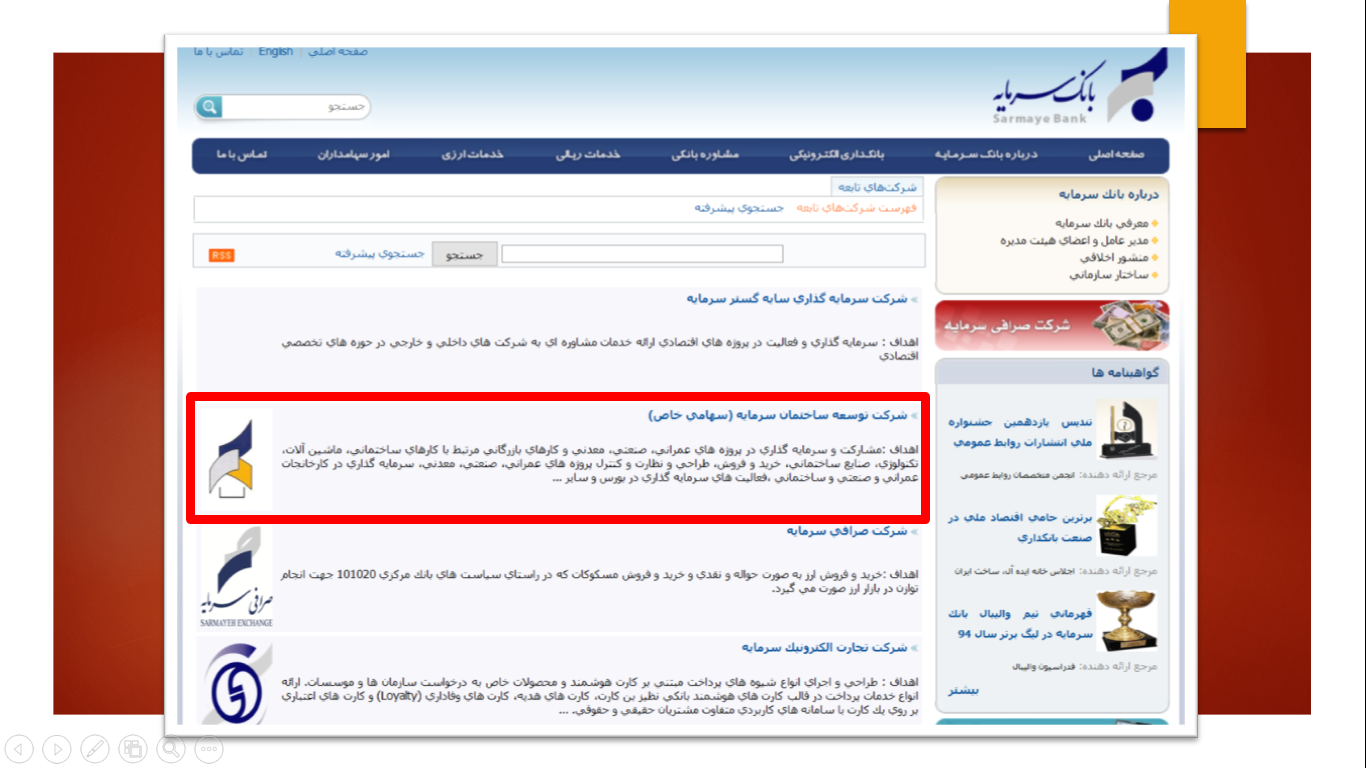The width and height of the screenshot is (1366, 768).
Task: Click بیشتر link under certificates
Action: click(964, 691)
